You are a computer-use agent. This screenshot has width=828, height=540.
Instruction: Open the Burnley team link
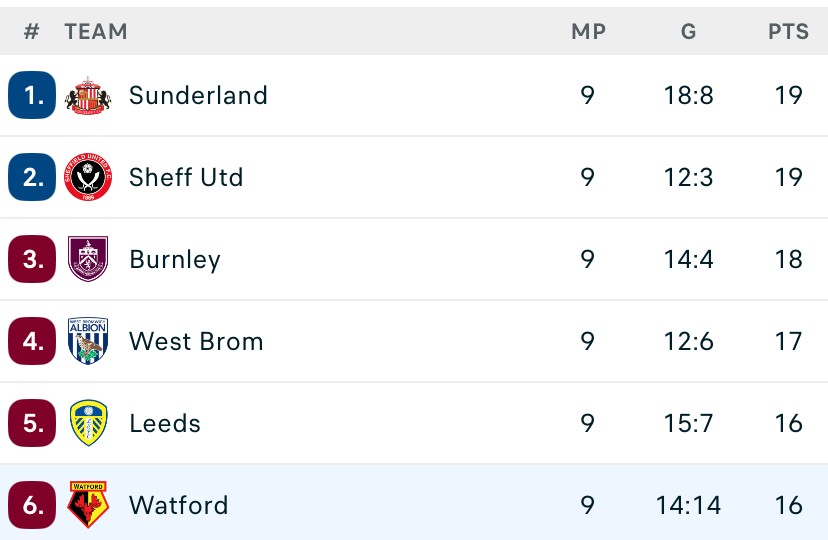175,259
